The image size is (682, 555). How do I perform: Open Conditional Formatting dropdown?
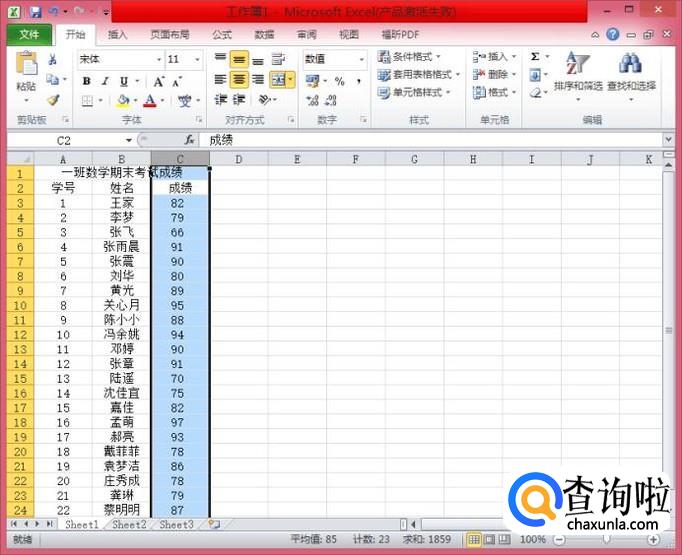pos(409,57)
